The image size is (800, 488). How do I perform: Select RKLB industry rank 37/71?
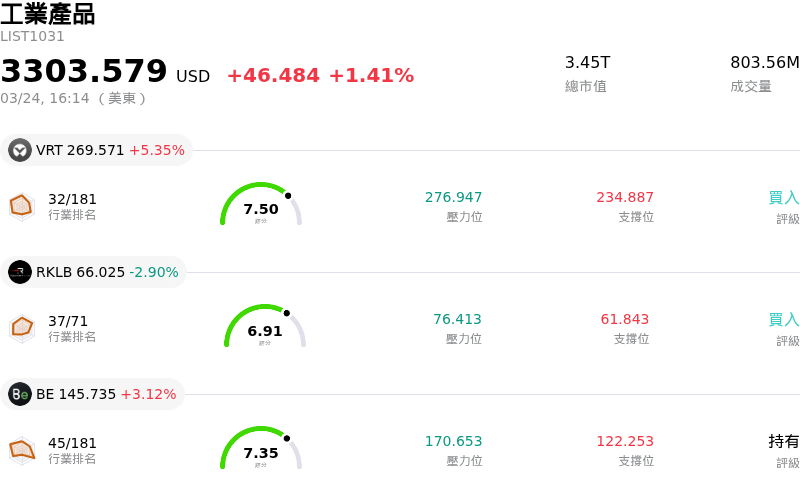68,321
